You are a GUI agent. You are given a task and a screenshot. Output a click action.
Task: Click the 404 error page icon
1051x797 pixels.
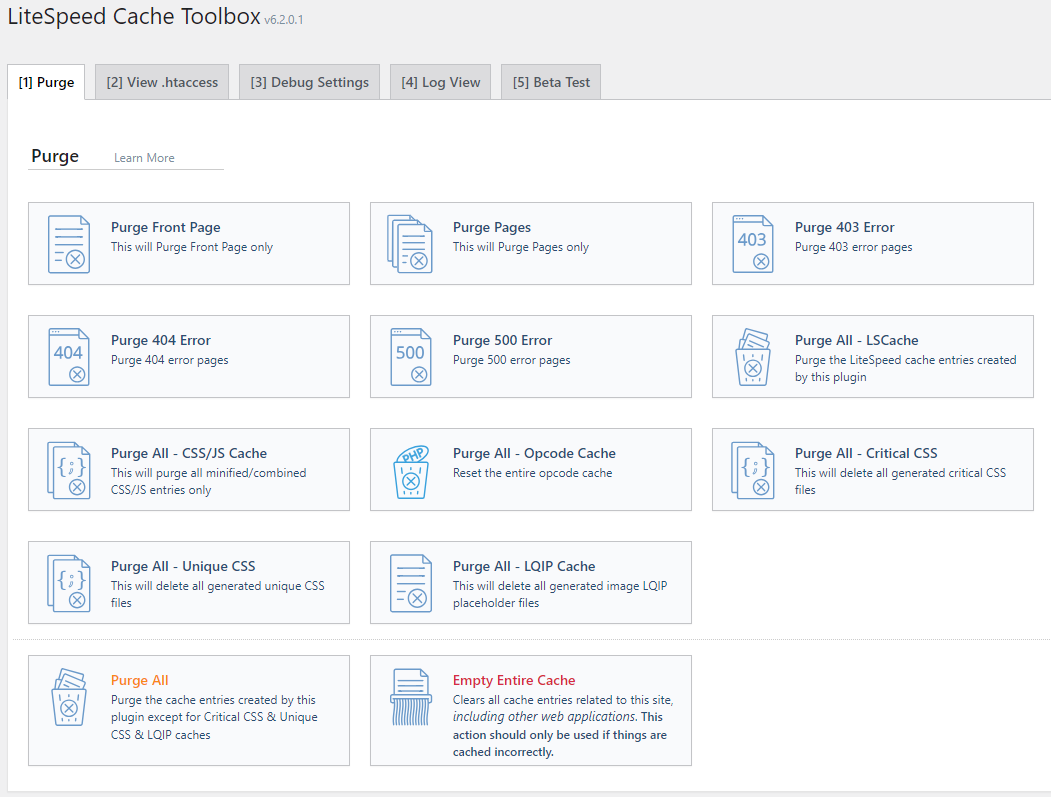(69, 357)
